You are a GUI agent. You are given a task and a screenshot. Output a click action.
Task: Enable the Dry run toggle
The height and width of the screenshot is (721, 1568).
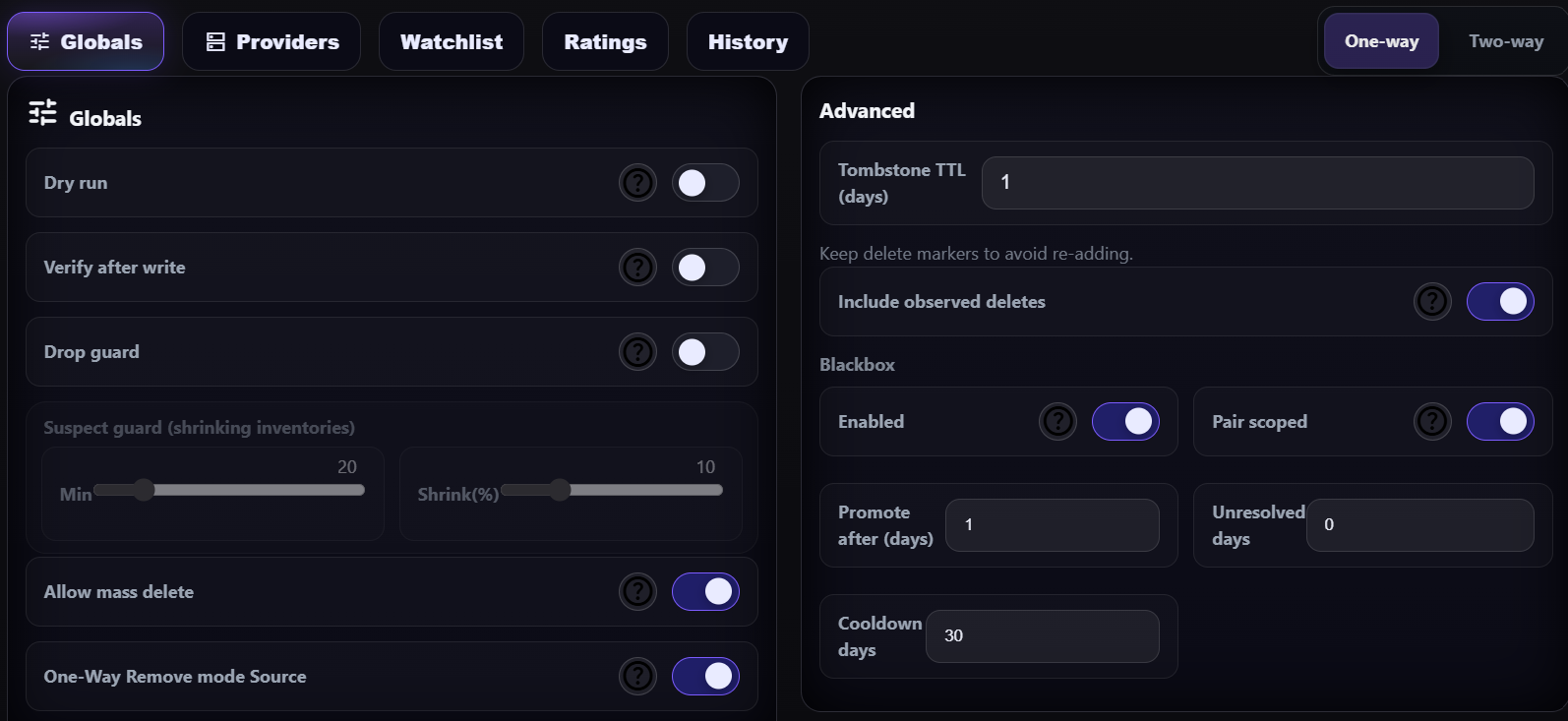[705, 183]
